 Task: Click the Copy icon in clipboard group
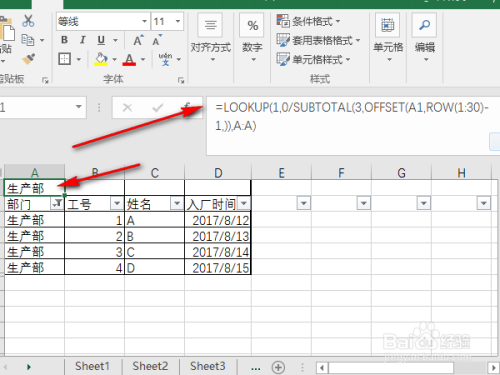click(28, 40)
